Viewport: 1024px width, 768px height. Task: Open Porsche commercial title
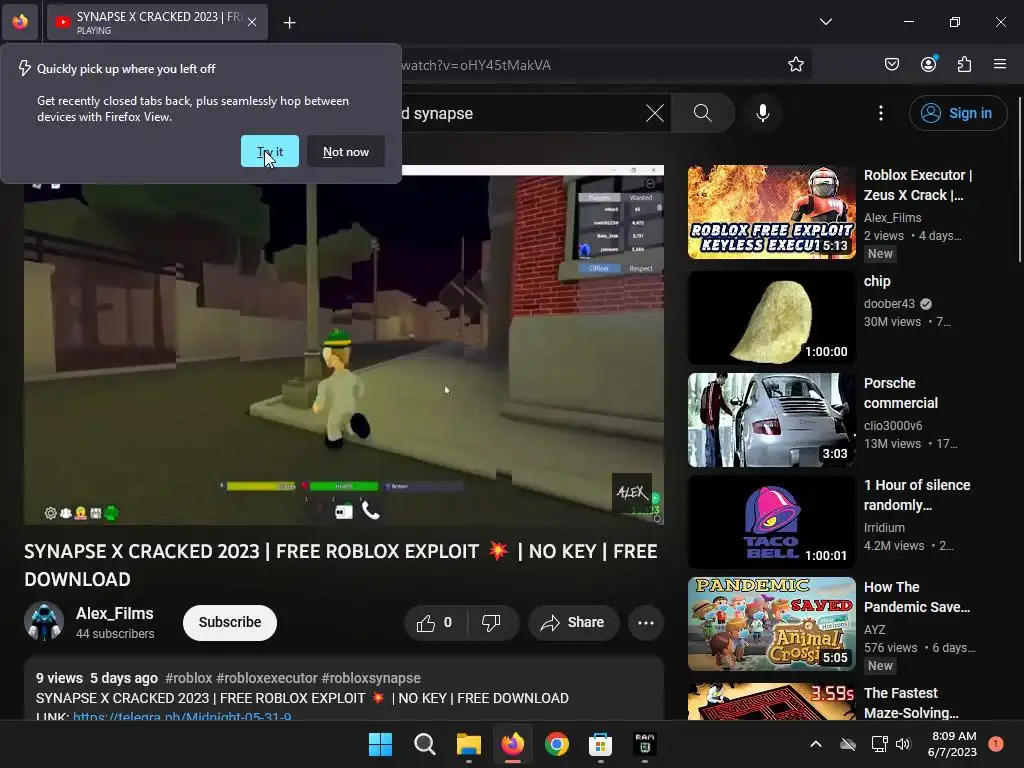[x=901, y=393]
